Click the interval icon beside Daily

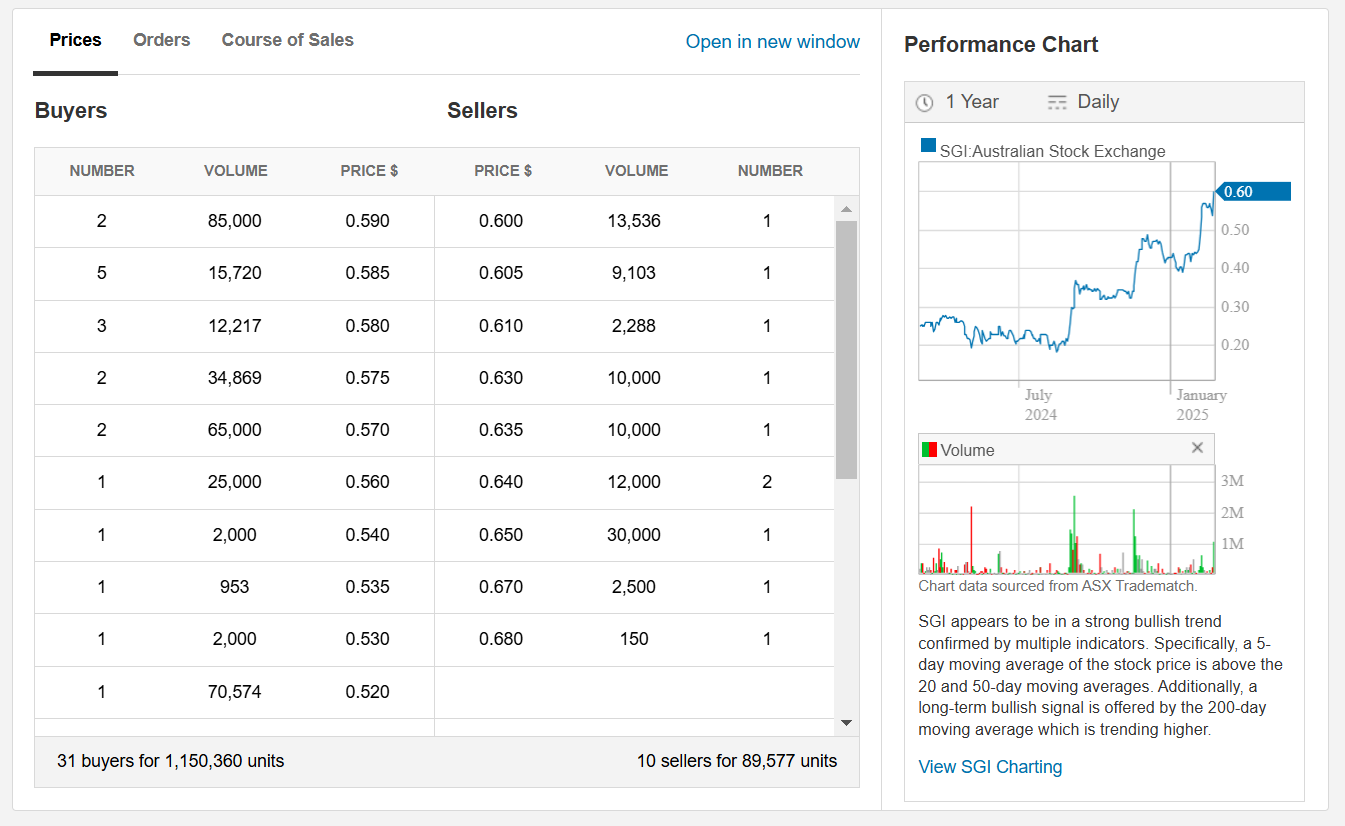coord(1057,103)
